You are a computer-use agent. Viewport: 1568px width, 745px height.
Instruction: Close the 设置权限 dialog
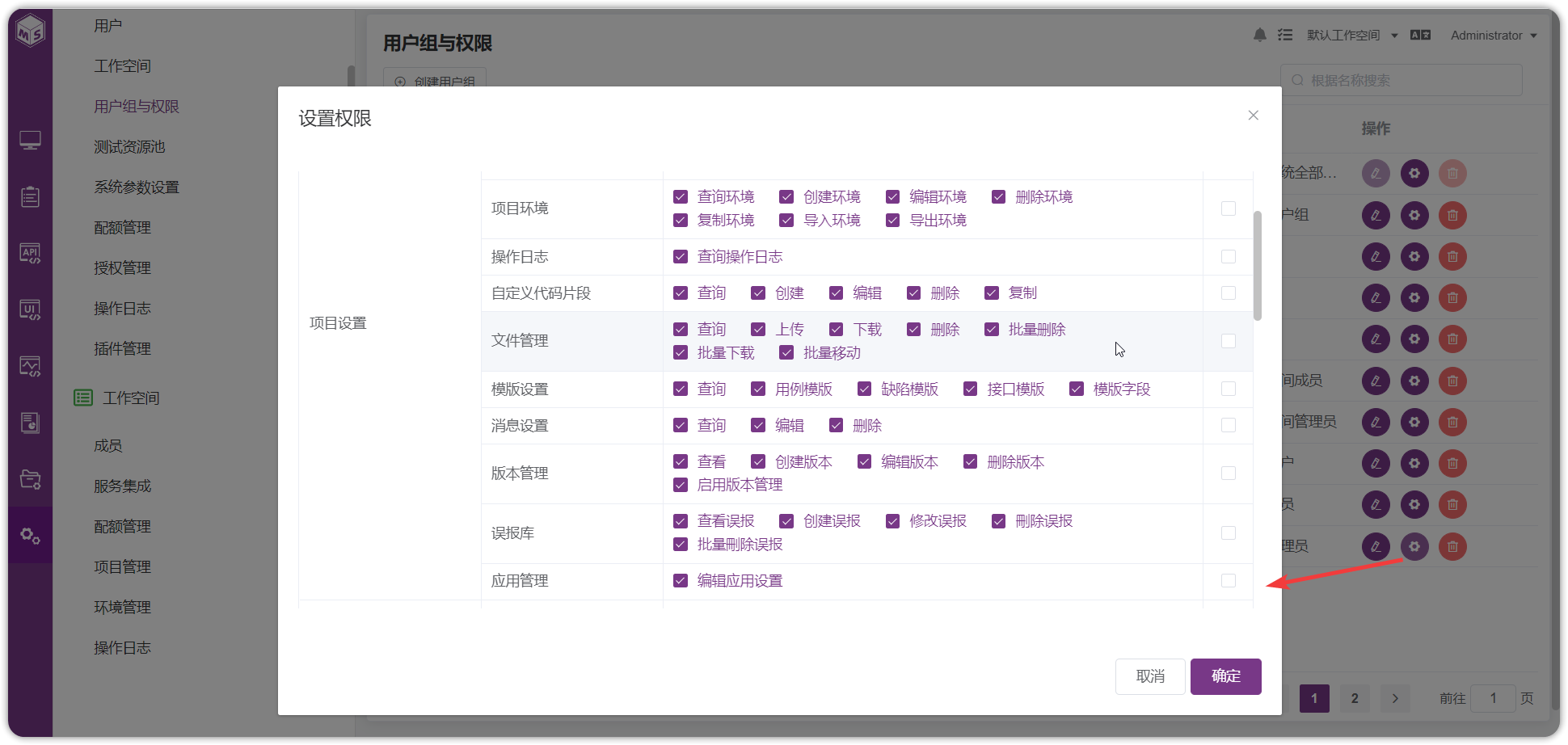1254,116
